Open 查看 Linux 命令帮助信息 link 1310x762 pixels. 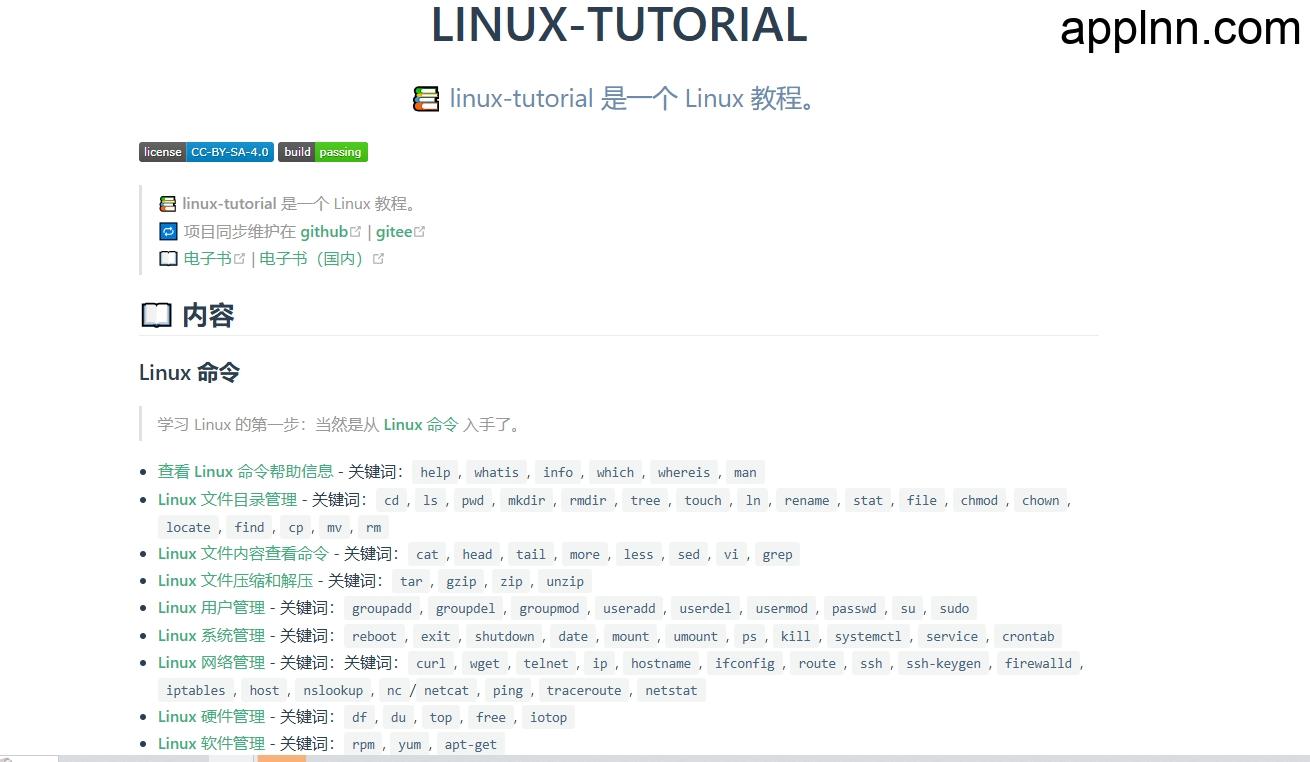[246, 471]
